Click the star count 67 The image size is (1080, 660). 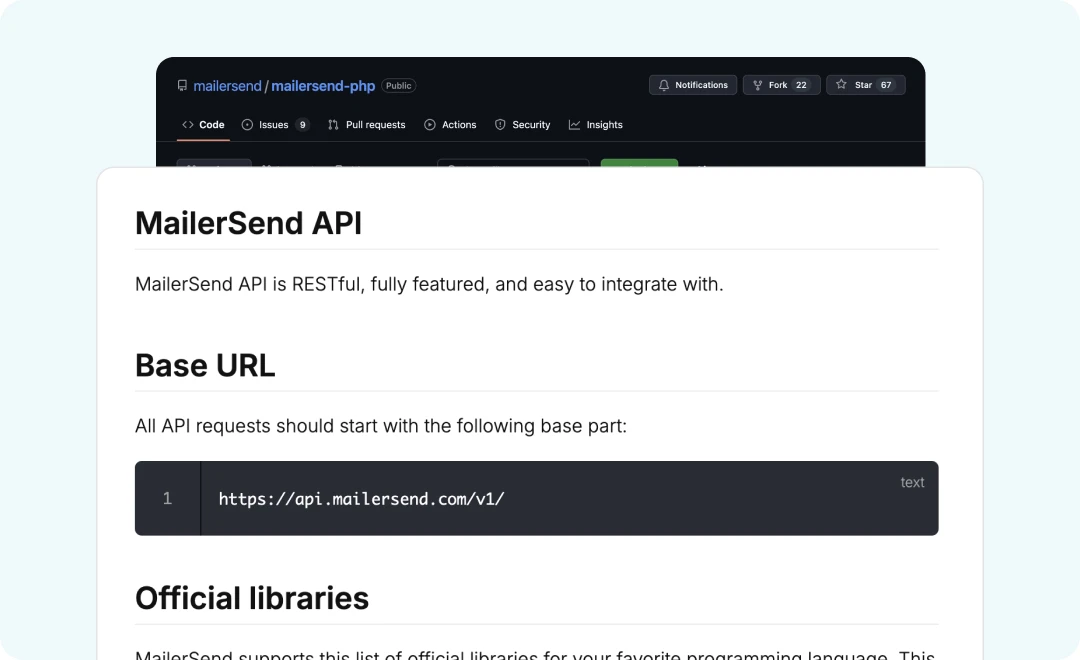coord(886,85)
